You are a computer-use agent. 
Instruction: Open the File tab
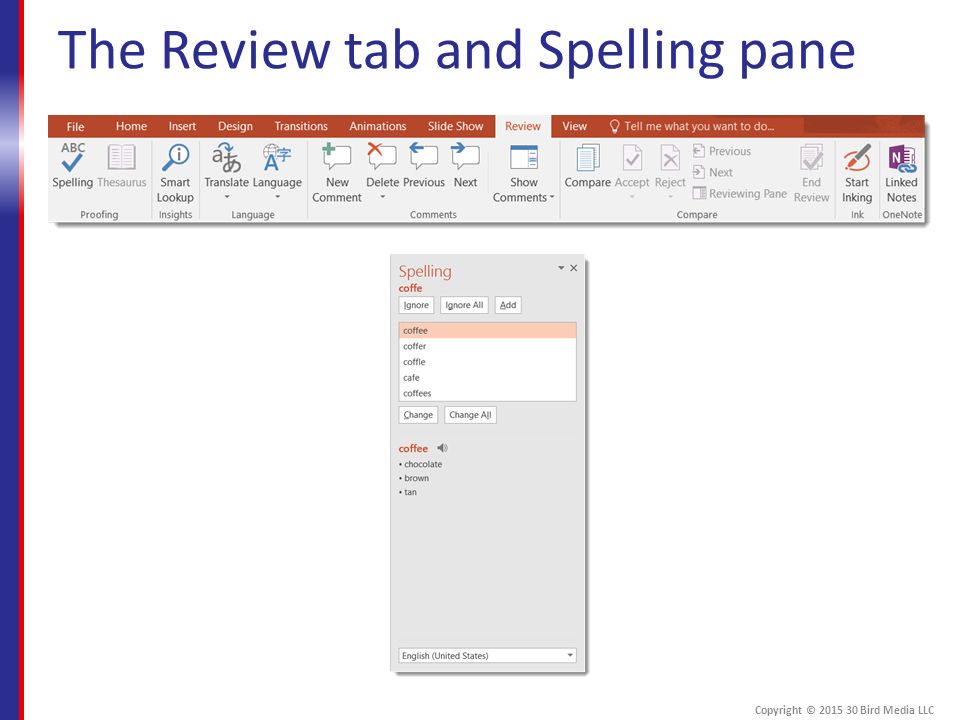(x=75, y=127)
